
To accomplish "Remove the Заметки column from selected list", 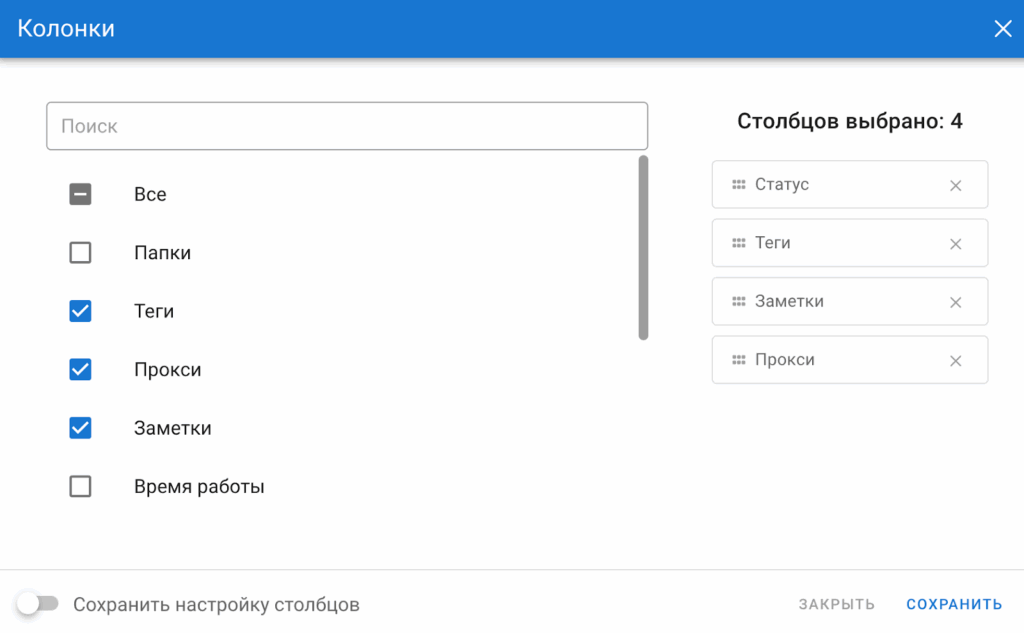I will 955,302.
